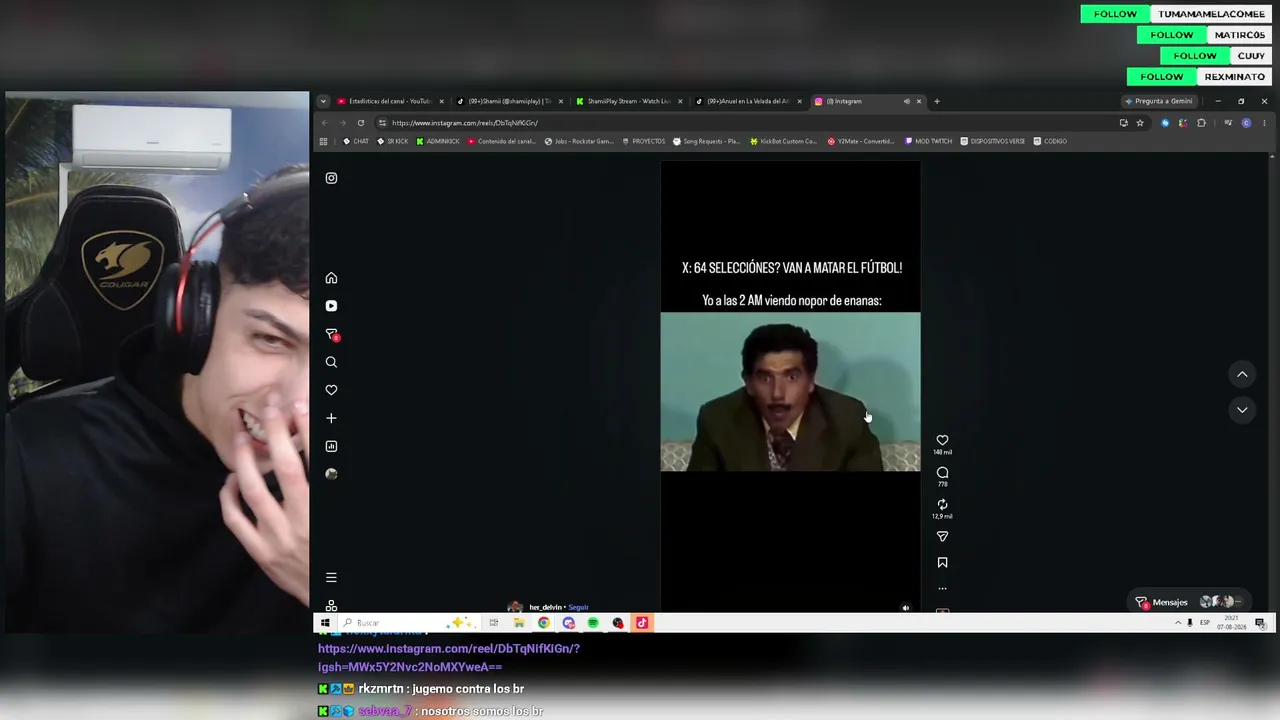Open Reels from the Instagram sidebar
This screenshot has width=1280, height=720.
[331, 306]
